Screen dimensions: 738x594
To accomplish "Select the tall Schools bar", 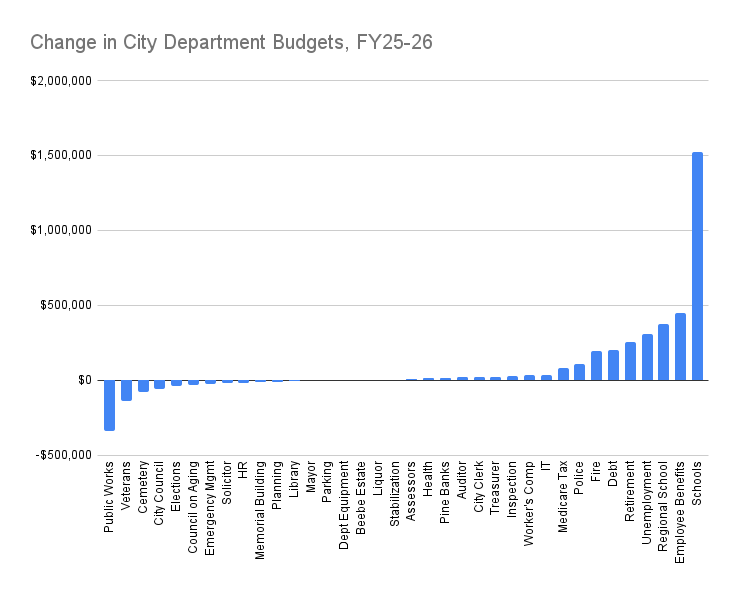I will point(697,266).
